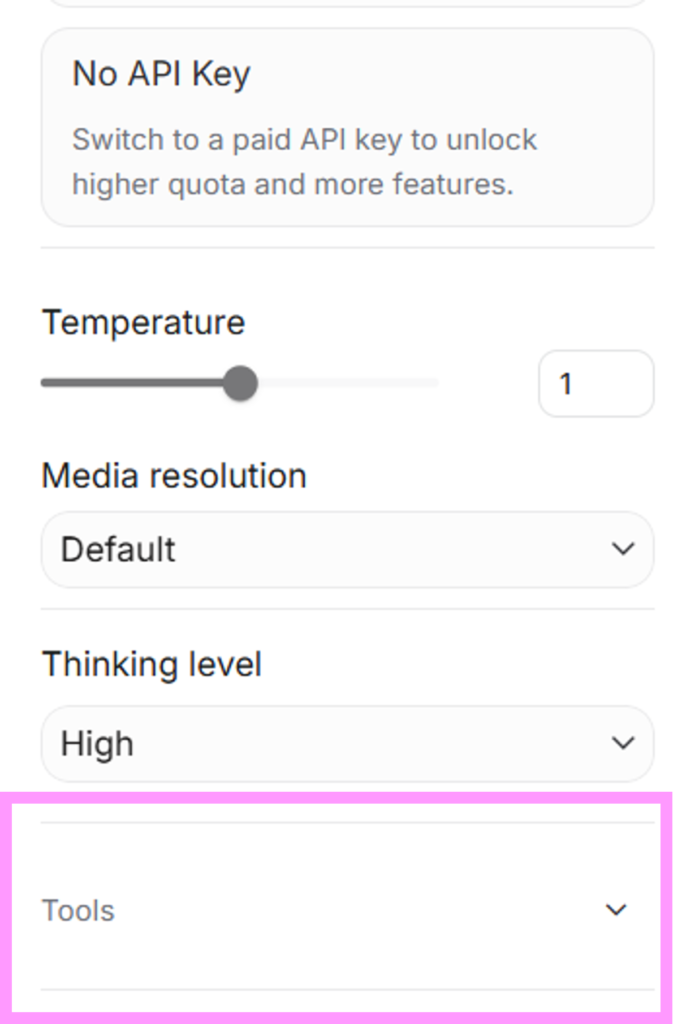682x1024 pixels.
Task: Expand the Tools section
Action: tap(347, 910)
